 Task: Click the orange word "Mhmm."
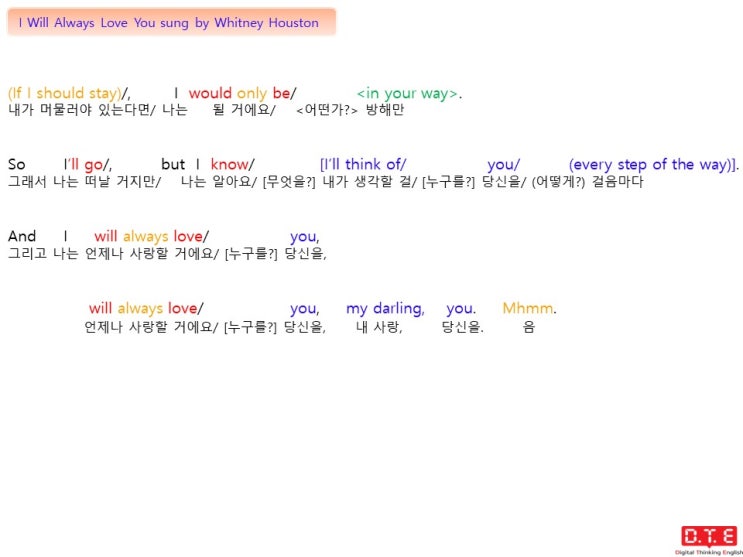[x=529, y=309]
